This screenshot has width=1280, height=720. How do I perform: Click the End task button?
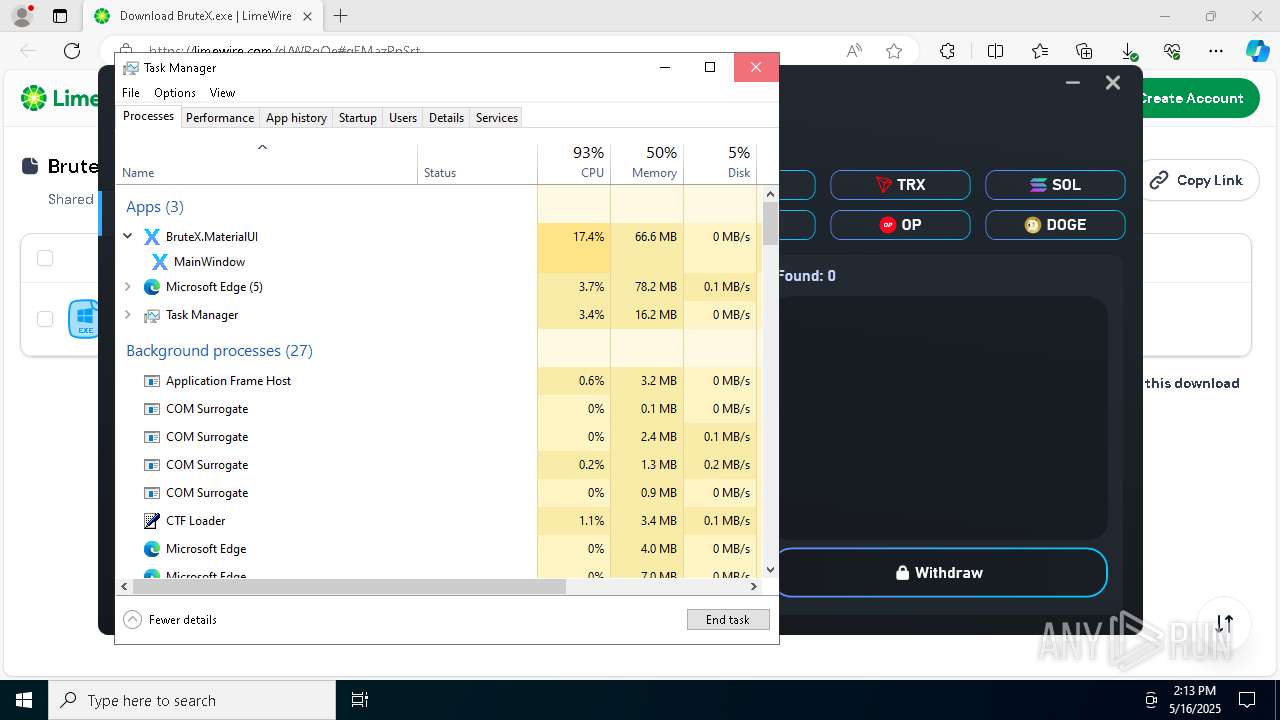coord(728,620)
